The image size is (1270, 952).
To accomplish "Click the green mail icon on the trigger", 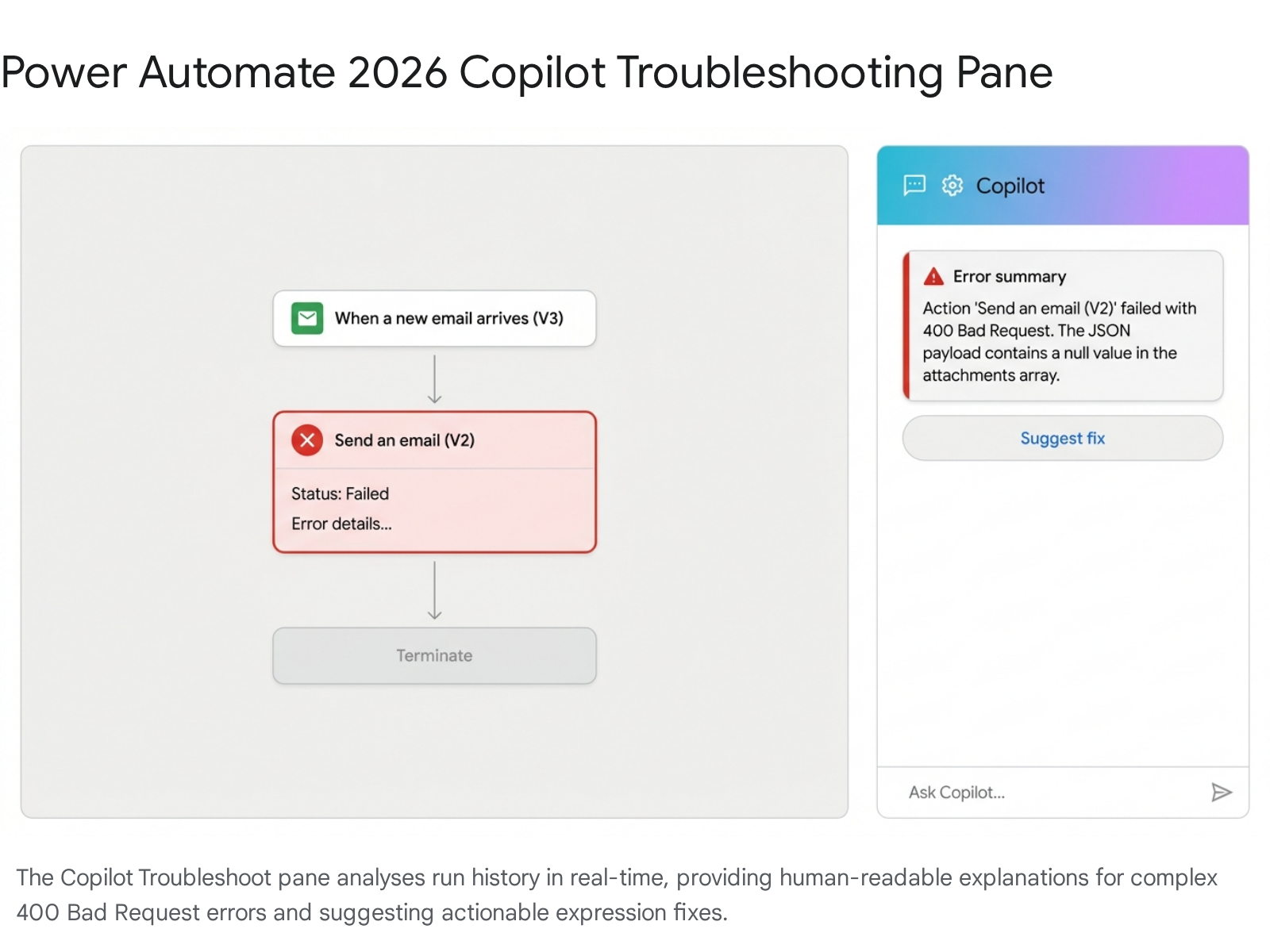I will point(307,318).
